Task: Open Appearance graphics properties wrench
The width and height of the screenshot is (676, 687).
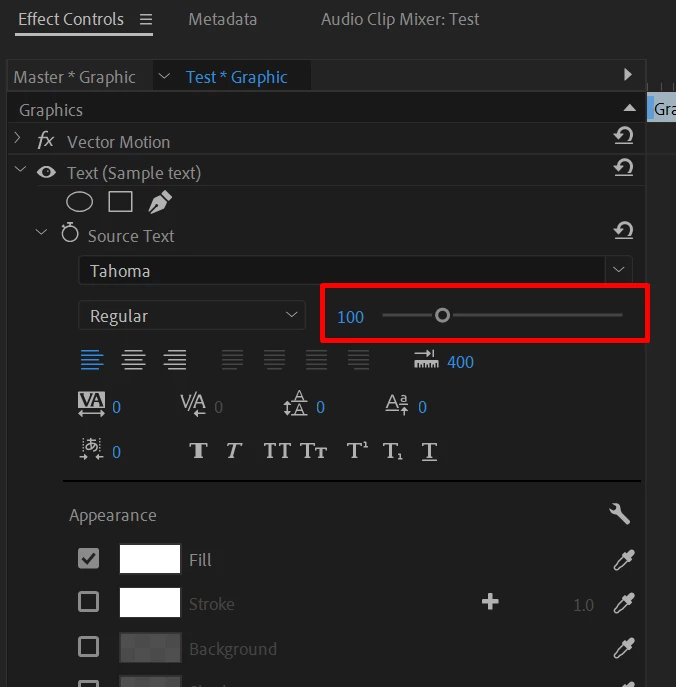Action: [x=619, y=513]
